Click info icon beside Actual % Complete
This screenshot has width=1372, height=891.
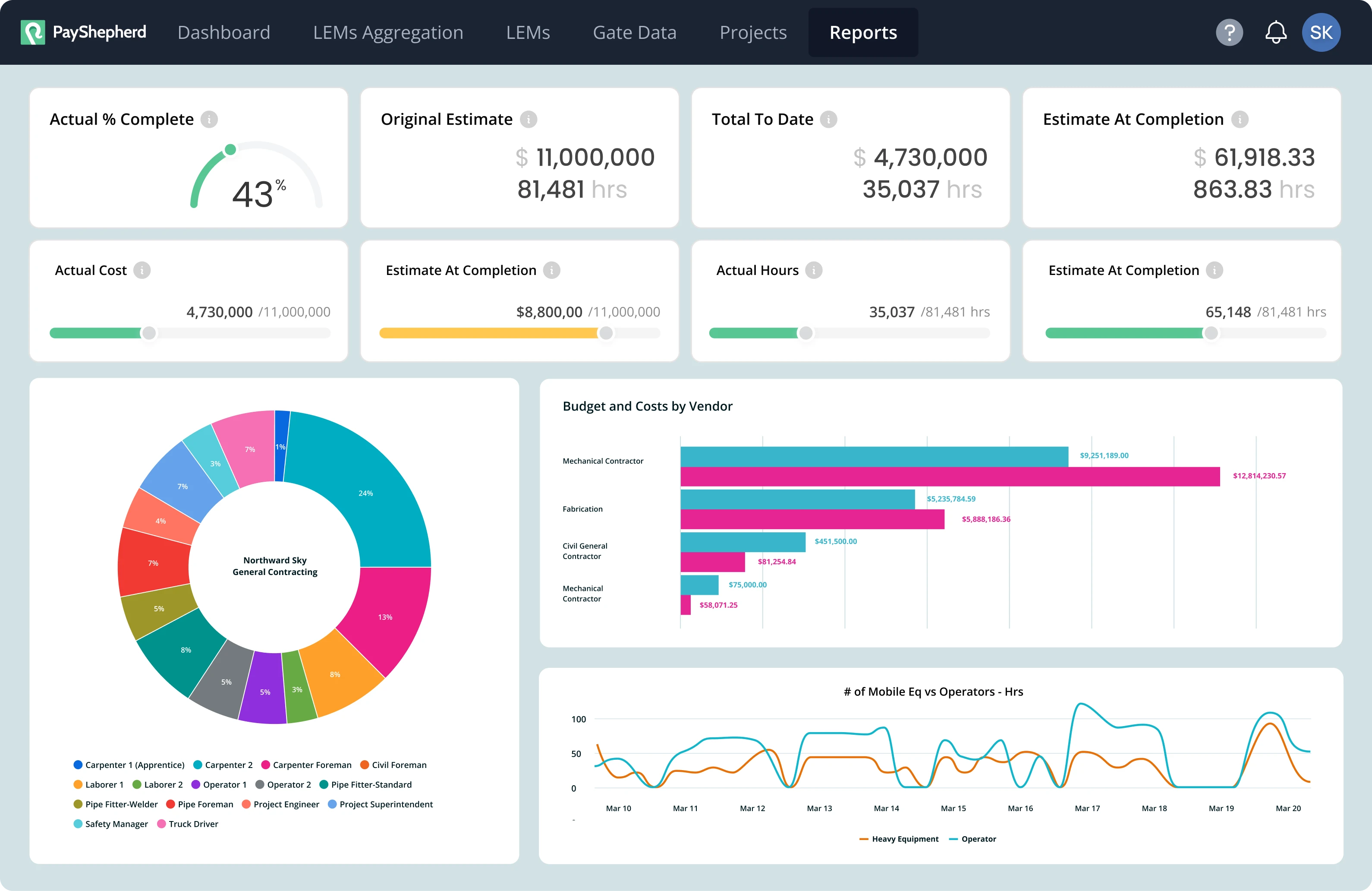209,120
